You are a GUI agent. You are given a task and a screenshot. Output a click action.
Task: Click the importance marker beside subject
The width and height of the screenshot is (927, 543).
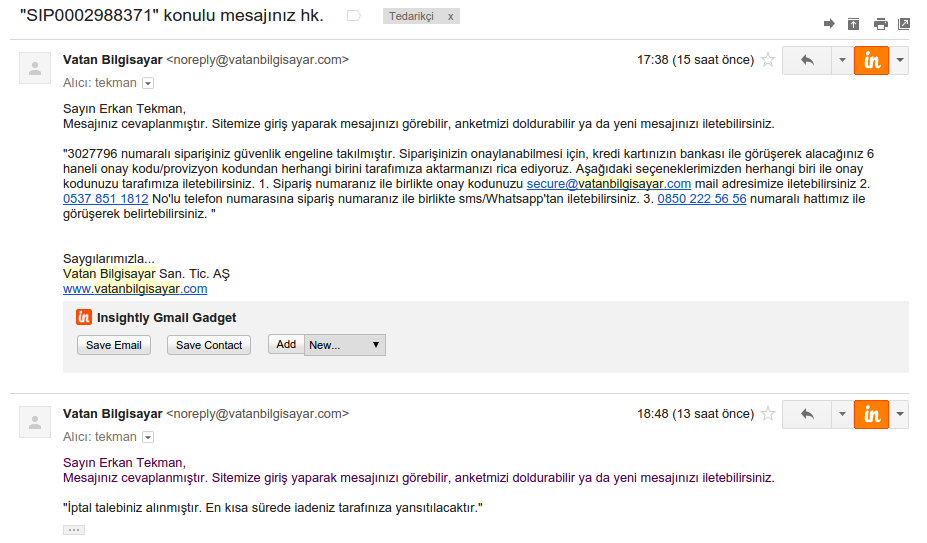tap(353, 16)
